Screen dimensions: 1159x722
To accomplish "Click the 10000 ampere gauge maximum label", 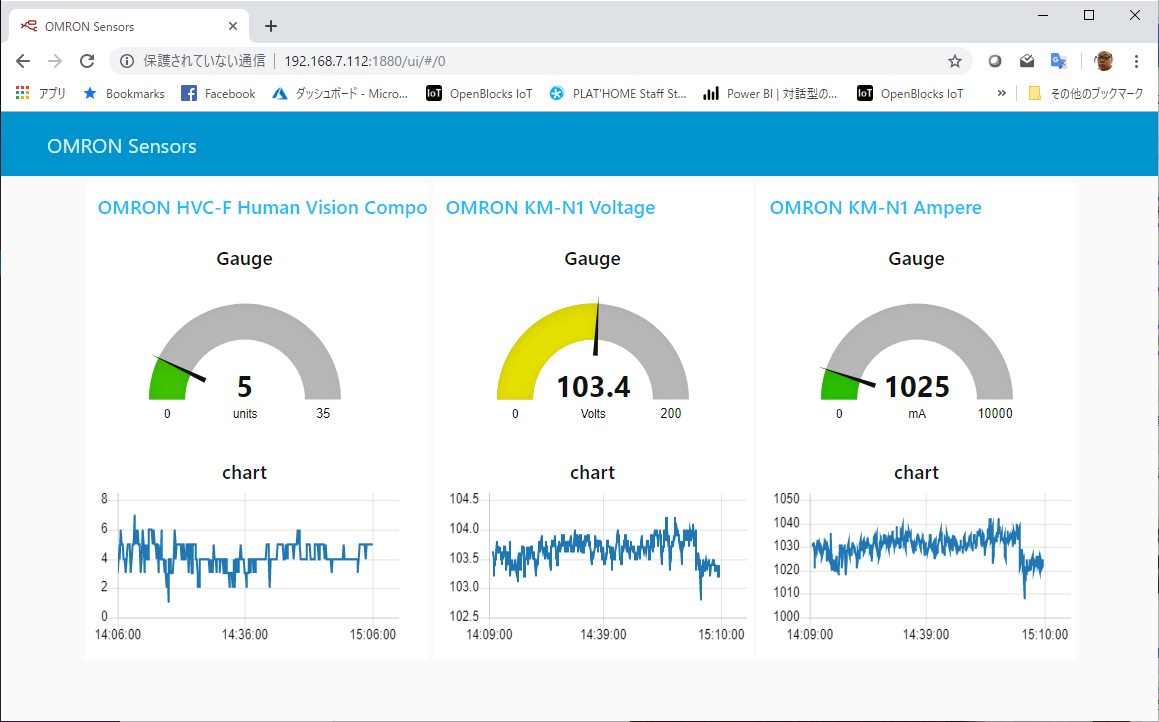I will (x=995, y=414).
